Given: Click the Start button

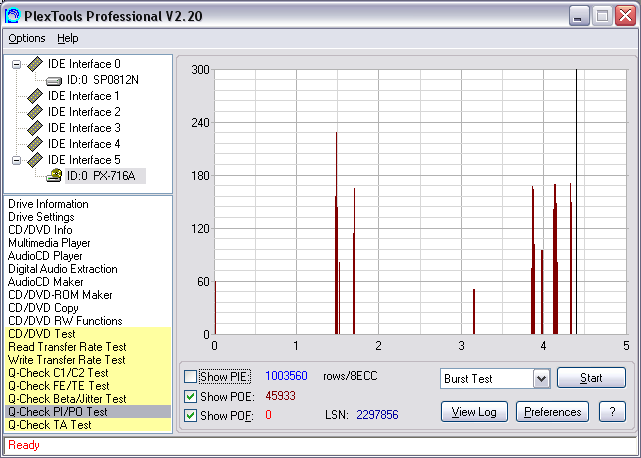Looking at the screenshot, I should pos(591,377).
